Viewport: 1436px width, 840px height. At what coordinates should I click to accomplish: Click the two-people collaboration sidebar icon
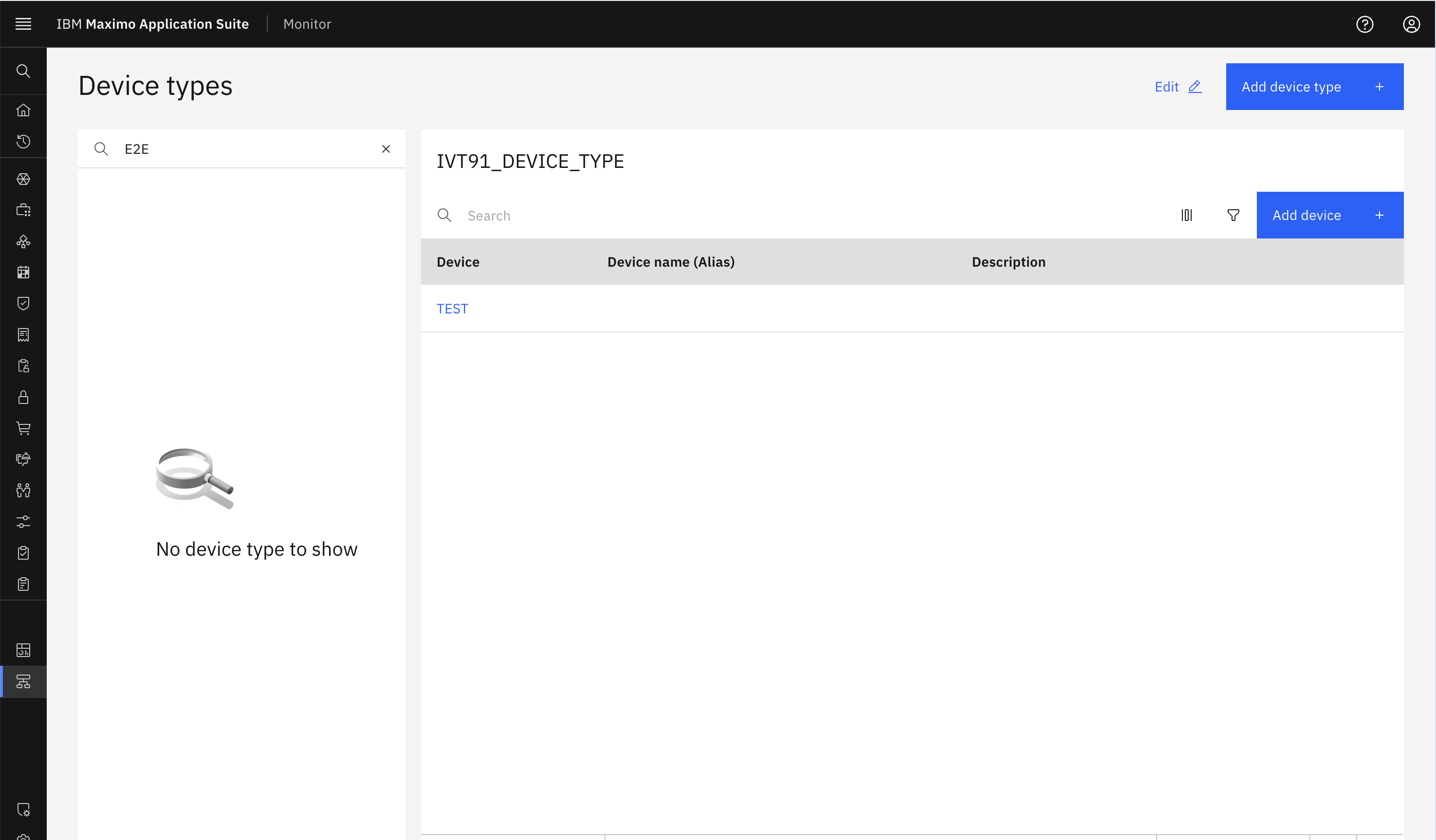[23, 491]
